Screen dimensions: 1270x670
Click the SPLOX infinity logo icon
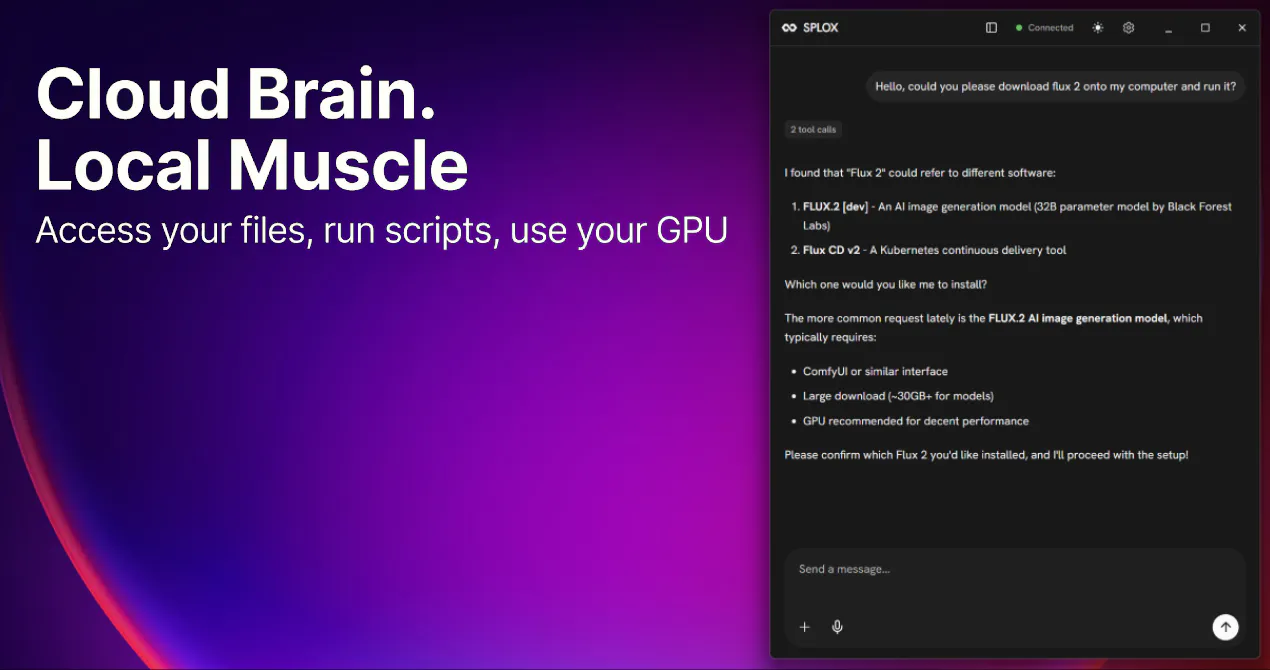[789, 28]
